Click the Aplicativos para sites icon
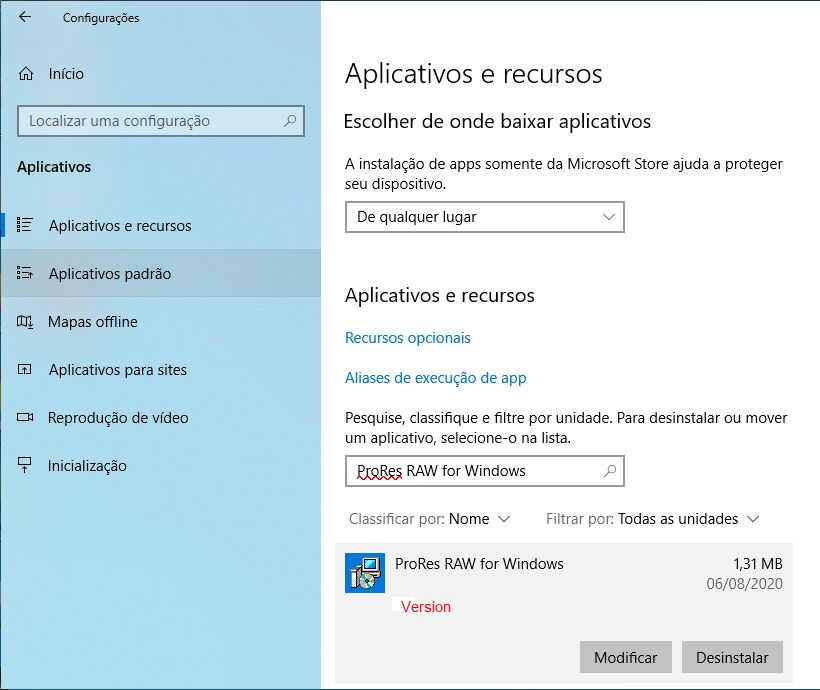Image resolution: width=820 pixels, height=690 pixels. point(25,369)
